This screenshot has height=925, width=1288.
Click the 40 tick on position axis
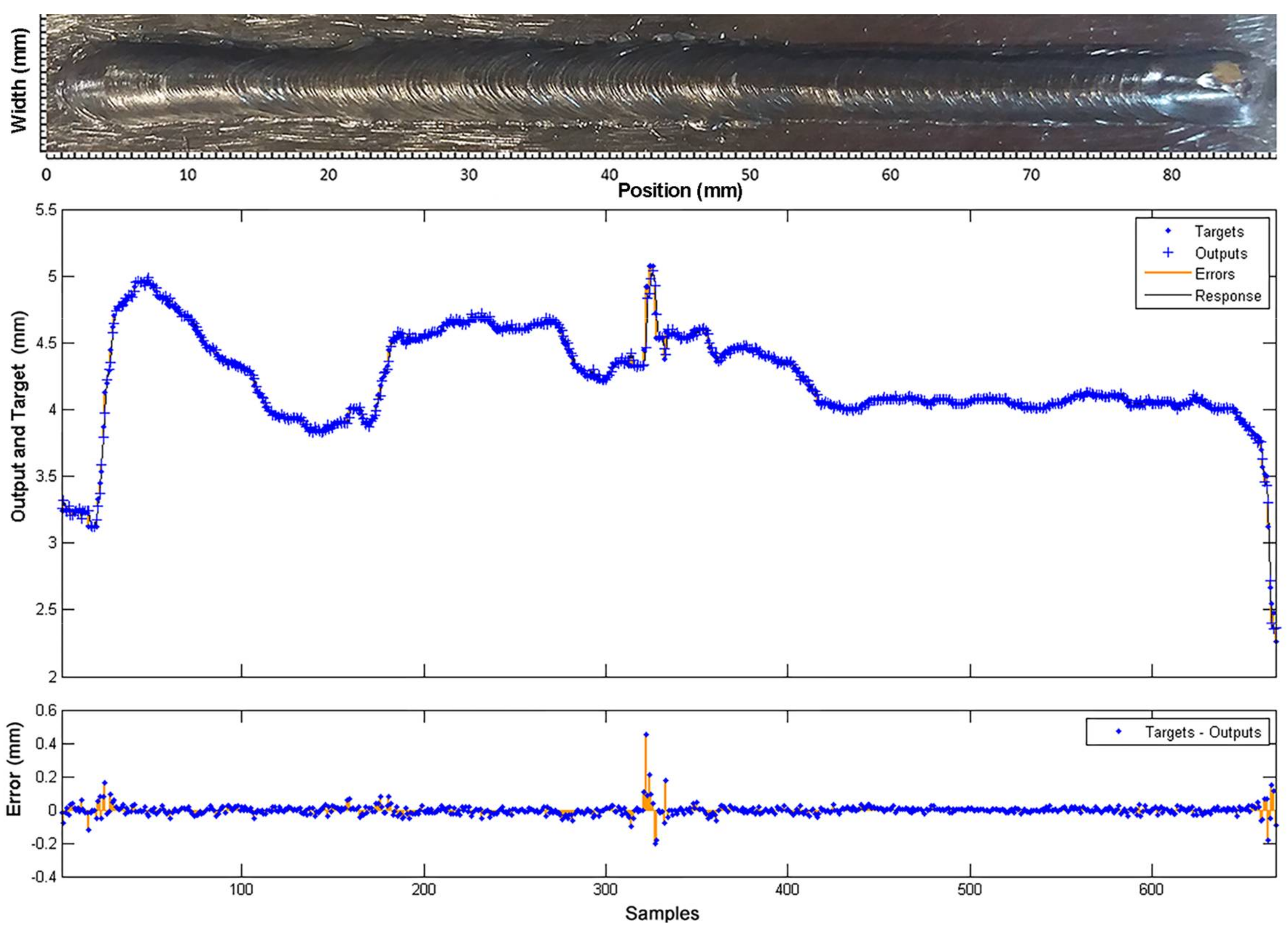point(609,175)
